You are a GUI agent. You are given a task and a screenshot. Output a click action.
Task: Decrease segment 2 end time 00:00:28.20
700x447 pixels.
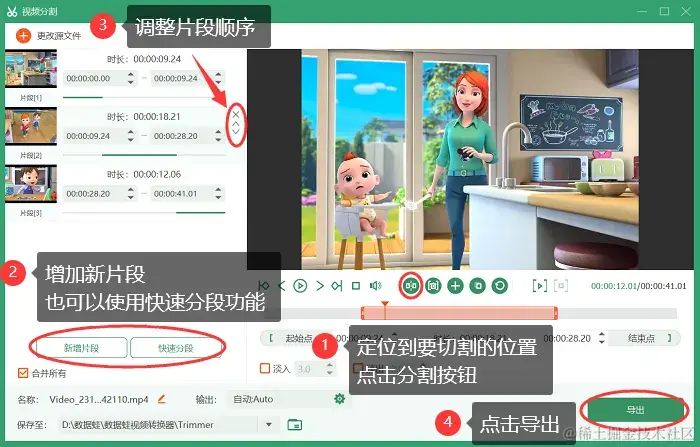[218, 140]
